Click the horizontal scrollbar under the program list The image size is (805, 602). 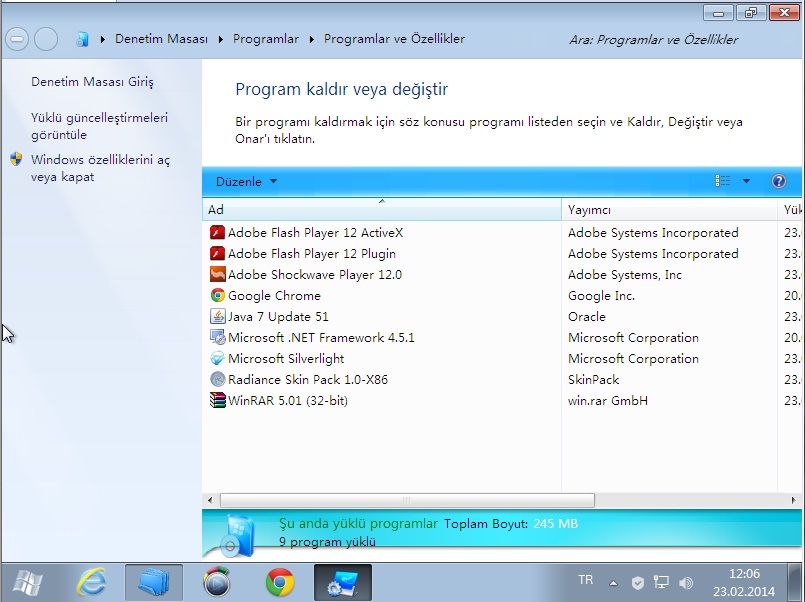coord(405,499)
